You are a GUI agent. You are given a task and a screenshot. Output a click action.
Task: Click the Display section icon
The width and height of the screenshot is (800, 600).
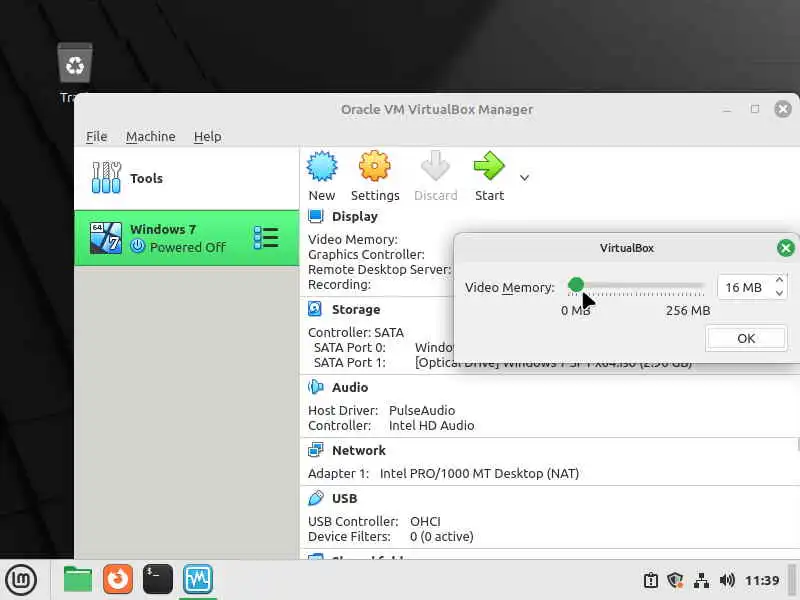[316, 216]
